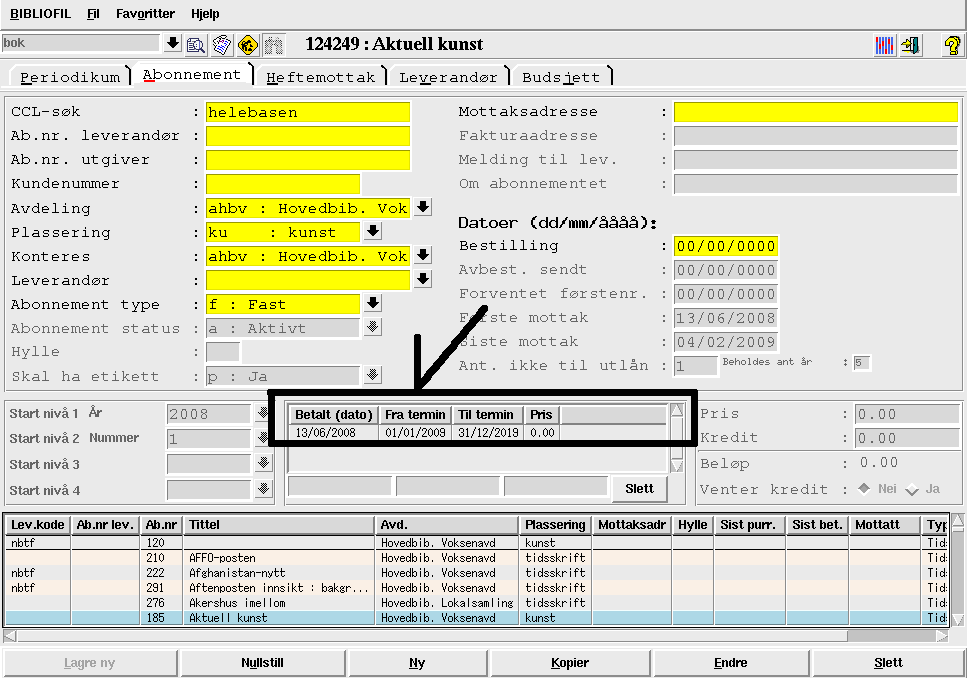
Task: Open help with the question mark icon
Action: [952, 45]
